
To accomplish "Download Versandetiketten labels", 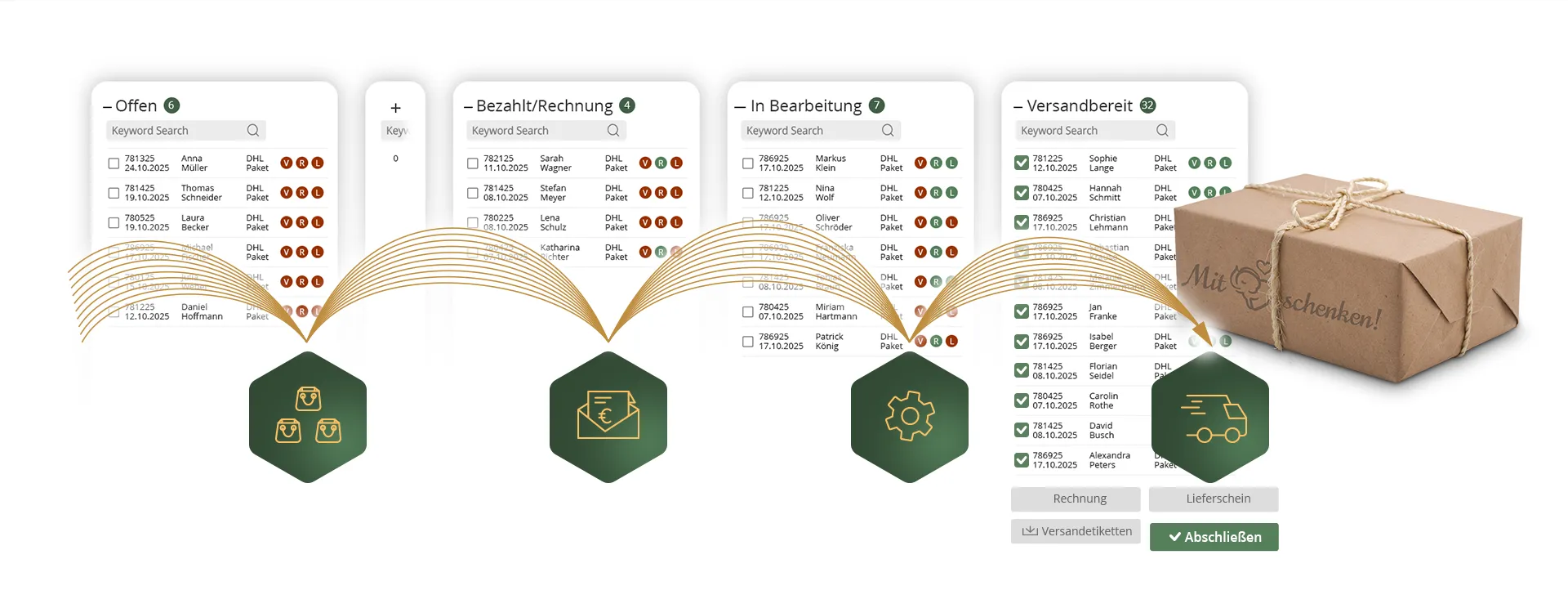I will (1076, 531).
